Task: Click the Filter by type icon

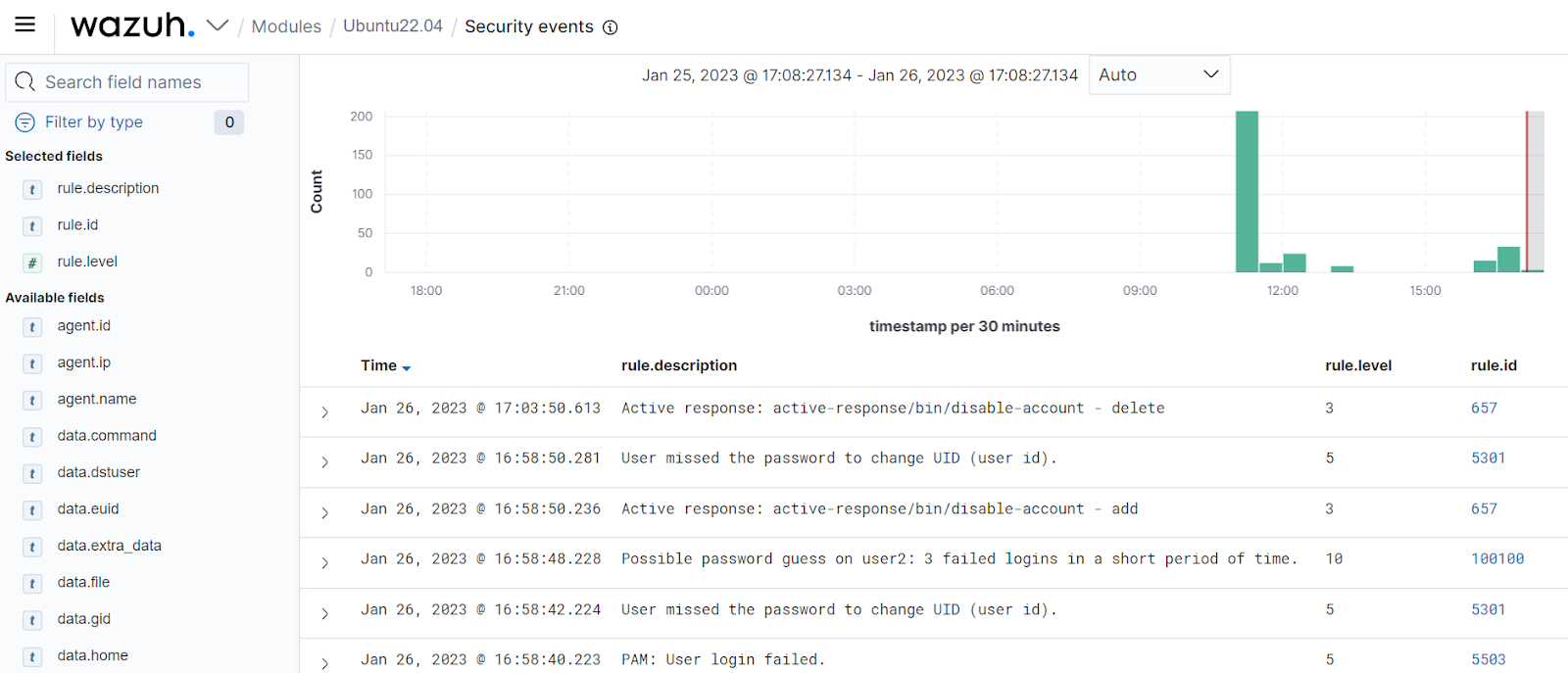Action: 25,122
